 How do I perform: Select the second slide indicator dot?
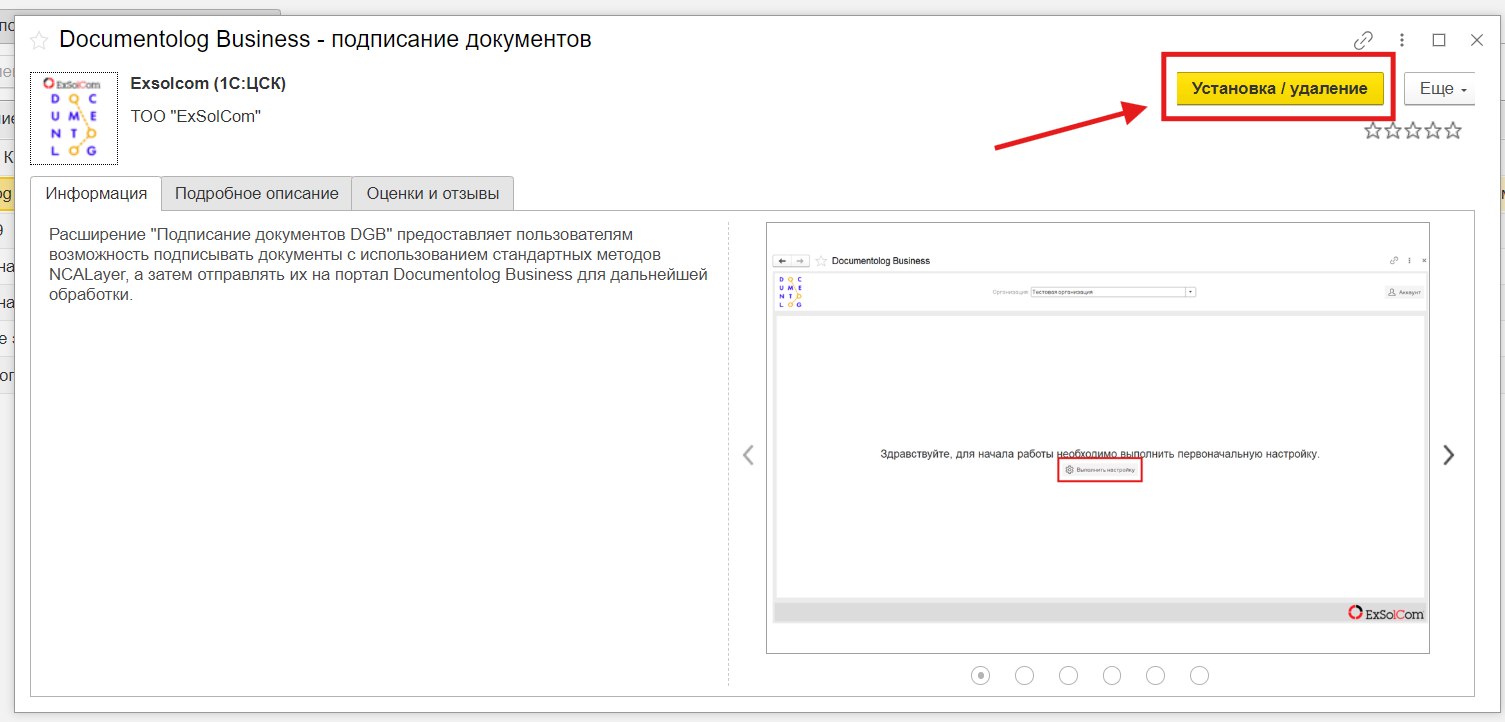pyautogui.click(x=1025, y=676)
